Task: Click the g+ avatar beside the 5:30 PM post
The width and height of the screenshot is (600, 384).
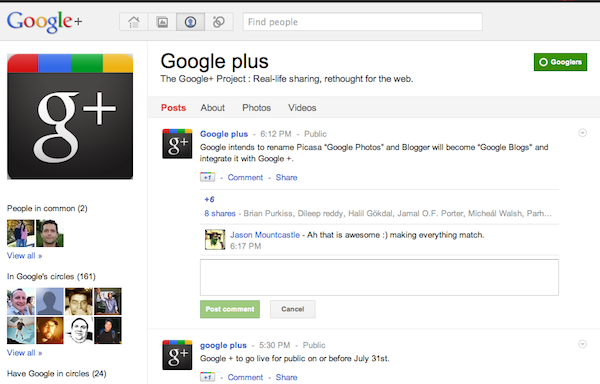Action: pos(177,355)
